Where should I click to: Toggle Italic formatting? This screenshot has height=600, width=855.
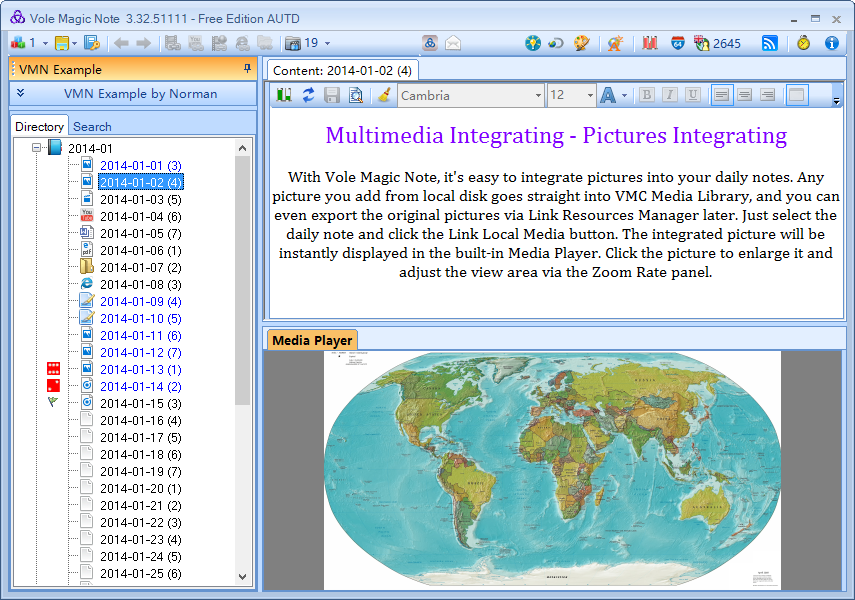[670, 95]
